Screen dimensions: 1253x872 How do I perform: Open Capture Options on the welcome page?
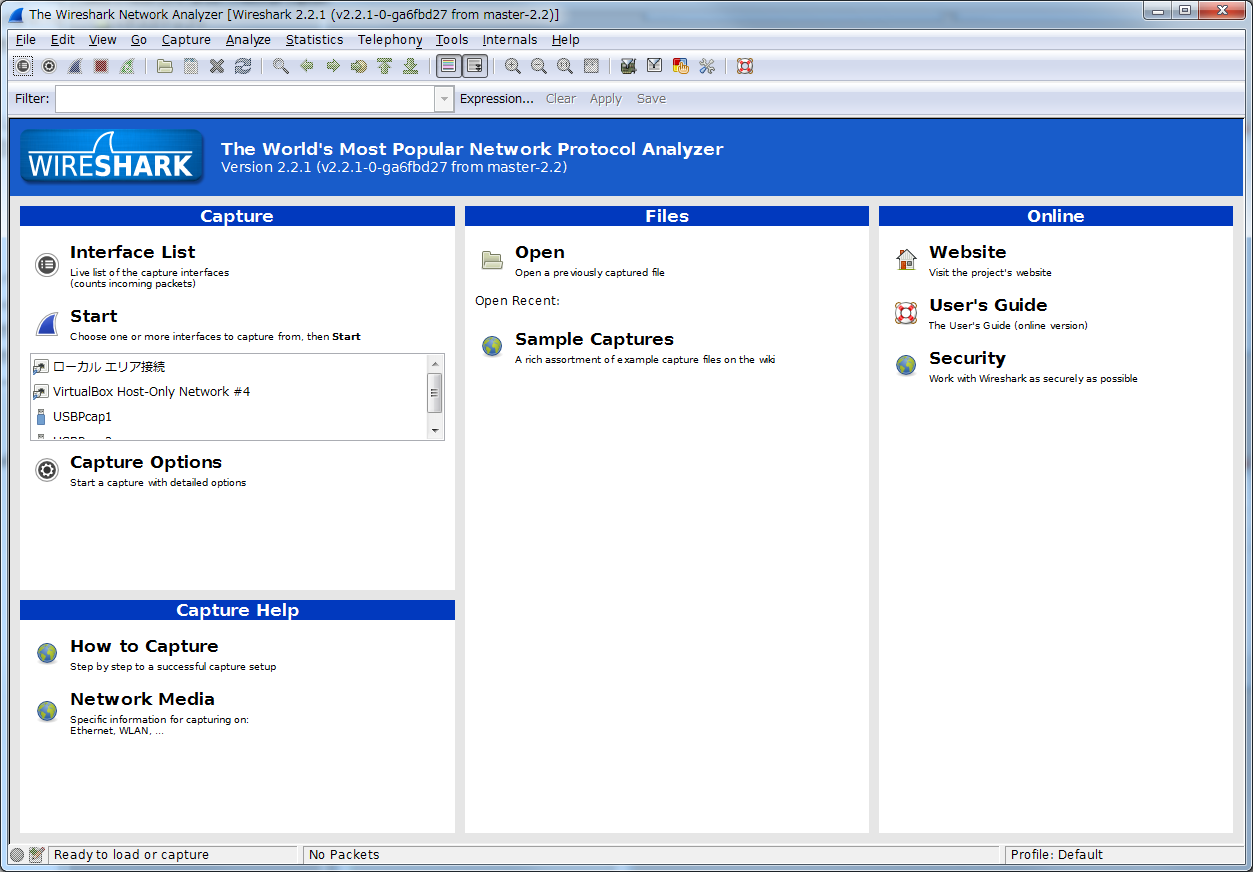pyautogui.click(x=146, y=462)
